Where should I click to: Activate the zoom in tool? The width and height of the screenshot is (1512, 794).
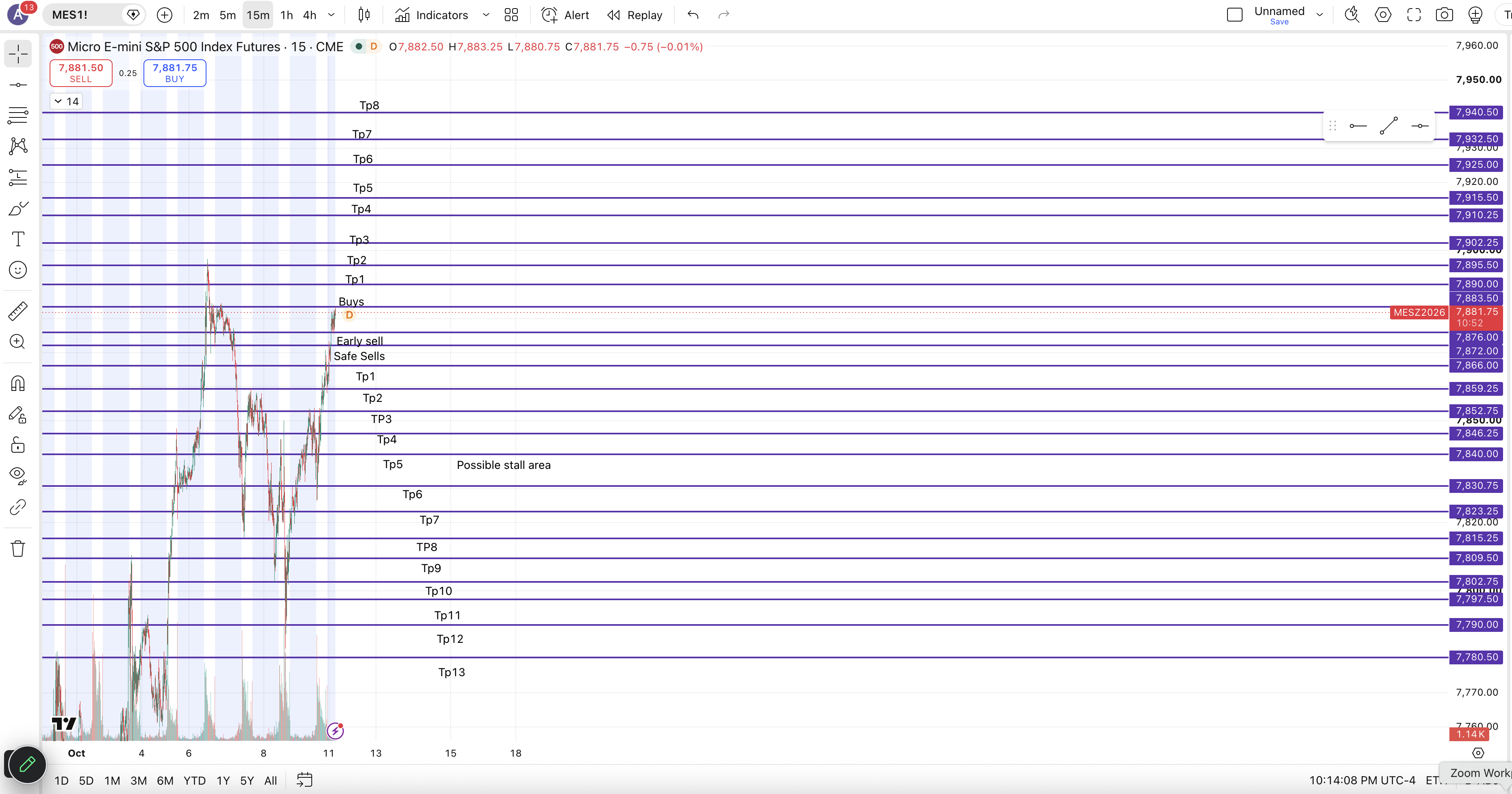click(18, 342)
